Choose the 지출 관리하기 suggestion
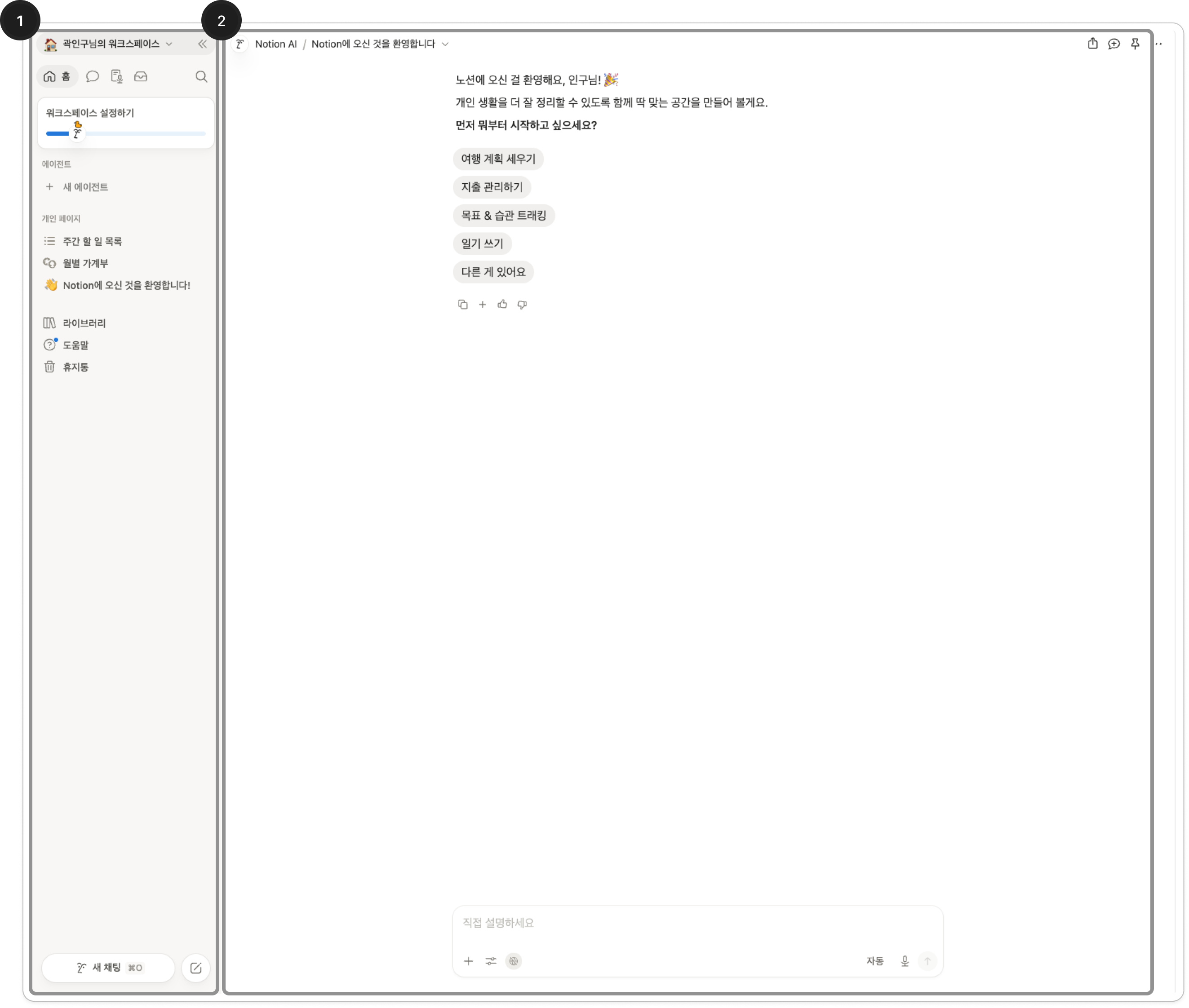Screen dimensions: 1189x1008 coord(492,187)
